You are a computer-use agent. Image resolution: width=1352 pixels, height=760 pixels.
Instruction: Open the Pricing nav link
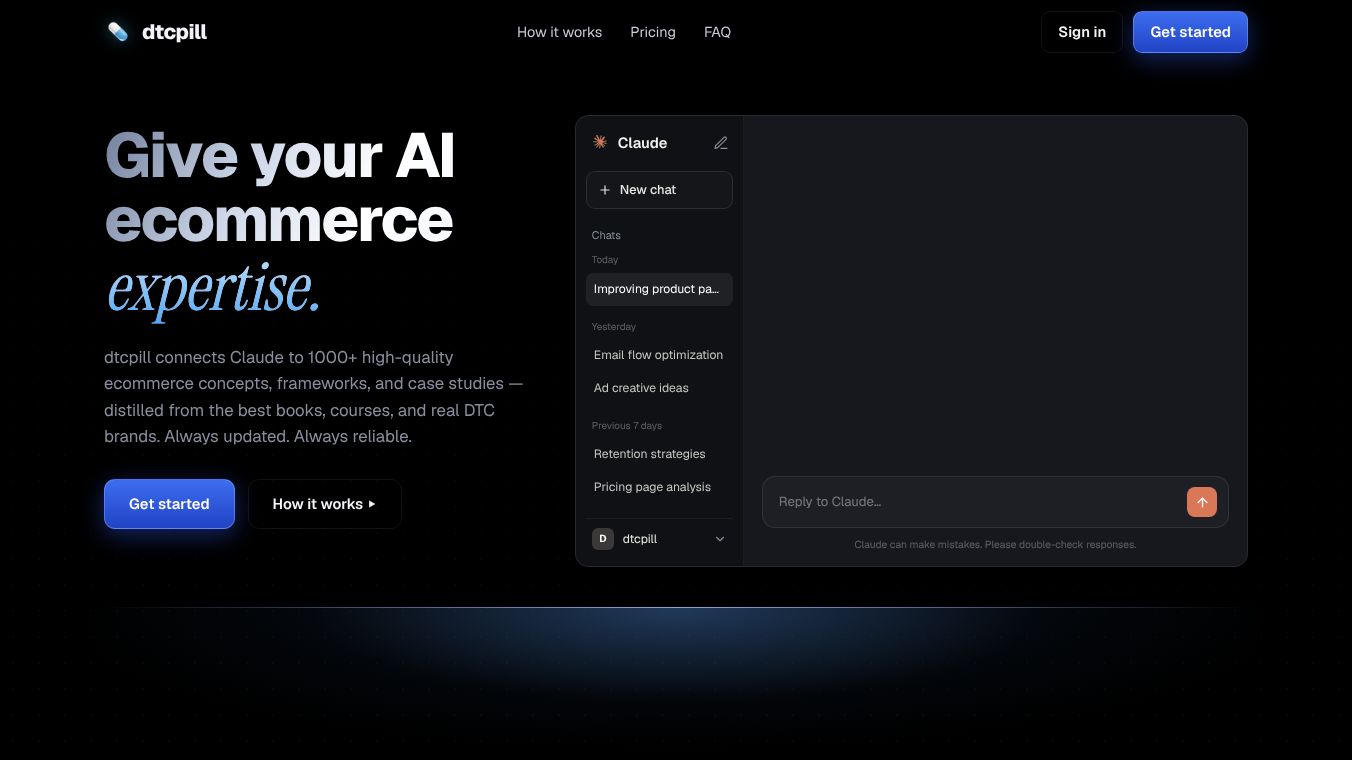(653, 32)
